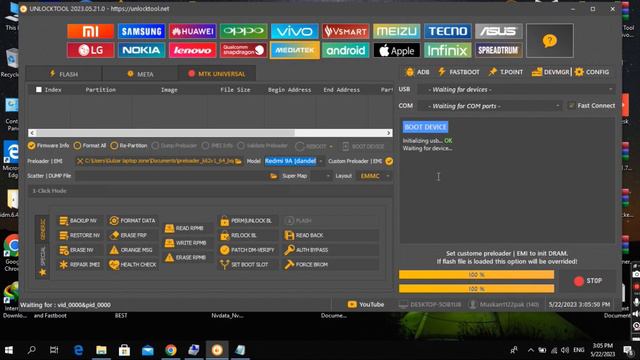This screenshot has height=360, width=640.
Task: Click the upper 100% progress bar
Action: click(476, 275)
